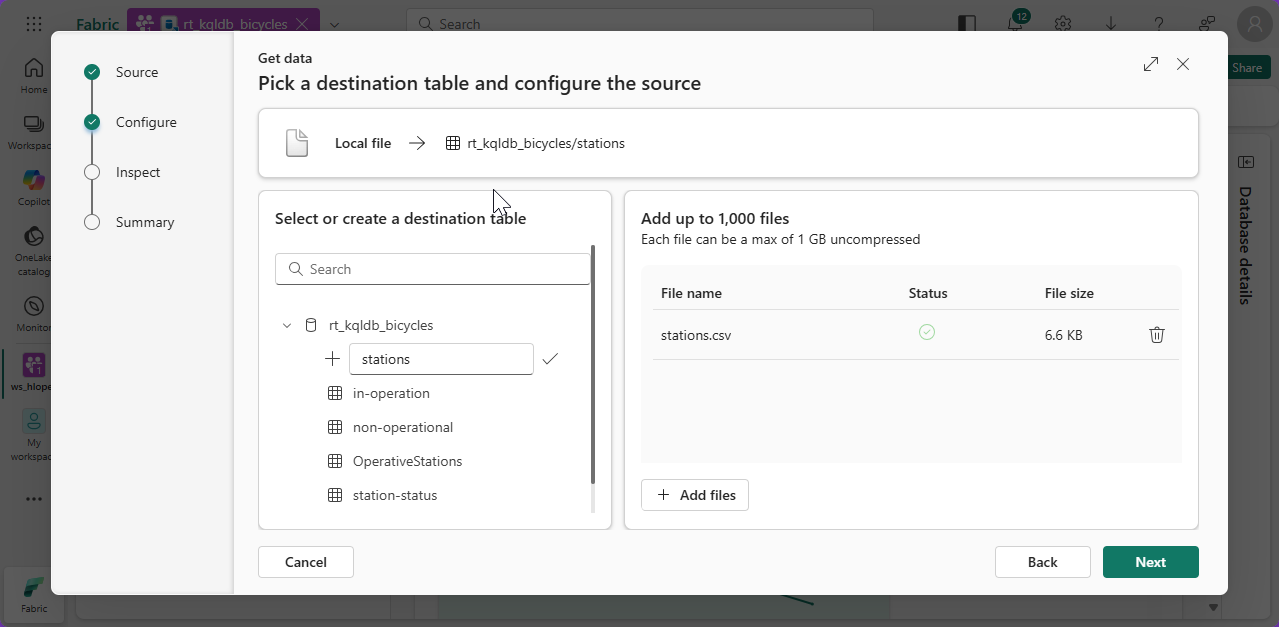This screenshot has height=627, width=1279.
Task: Collapse the rt_kqldb_bicycles database node
Action: tap(287, 325)
